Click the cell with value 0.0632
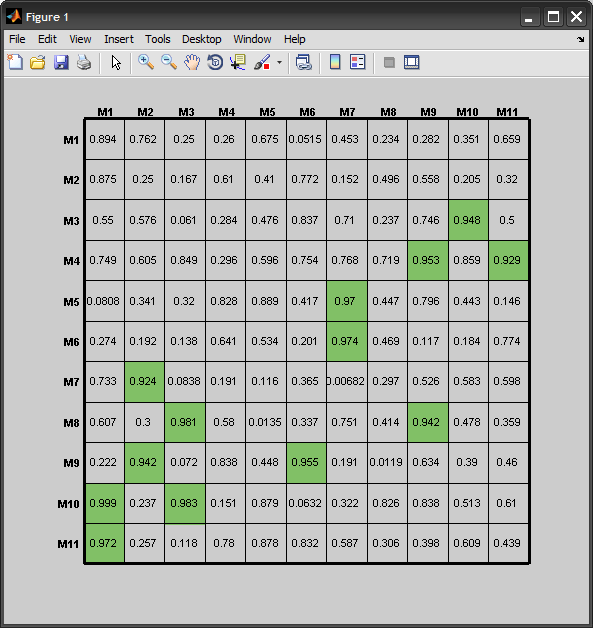The height and width of the screenshot is (628, 593). (x=306, y=503)
